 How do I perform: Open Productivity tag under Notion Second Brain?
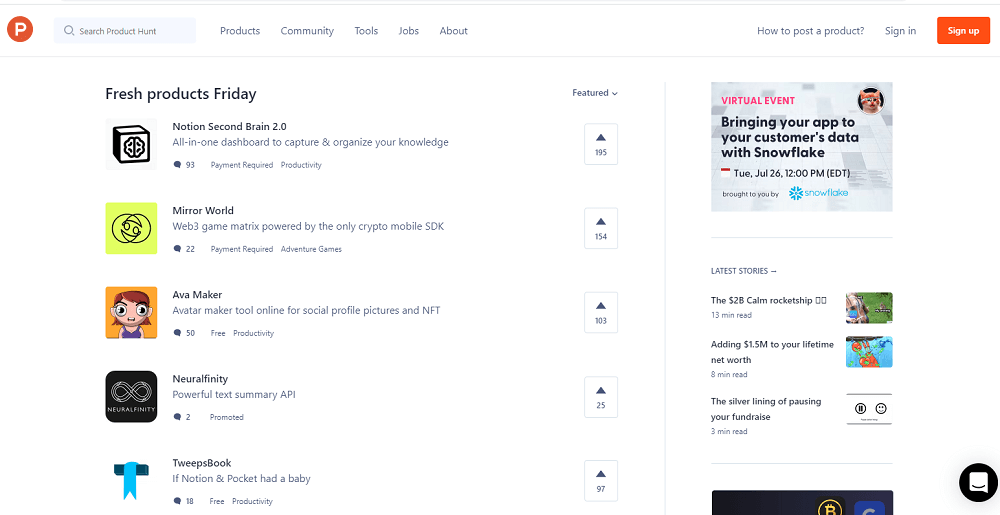(x=301, y=165)
